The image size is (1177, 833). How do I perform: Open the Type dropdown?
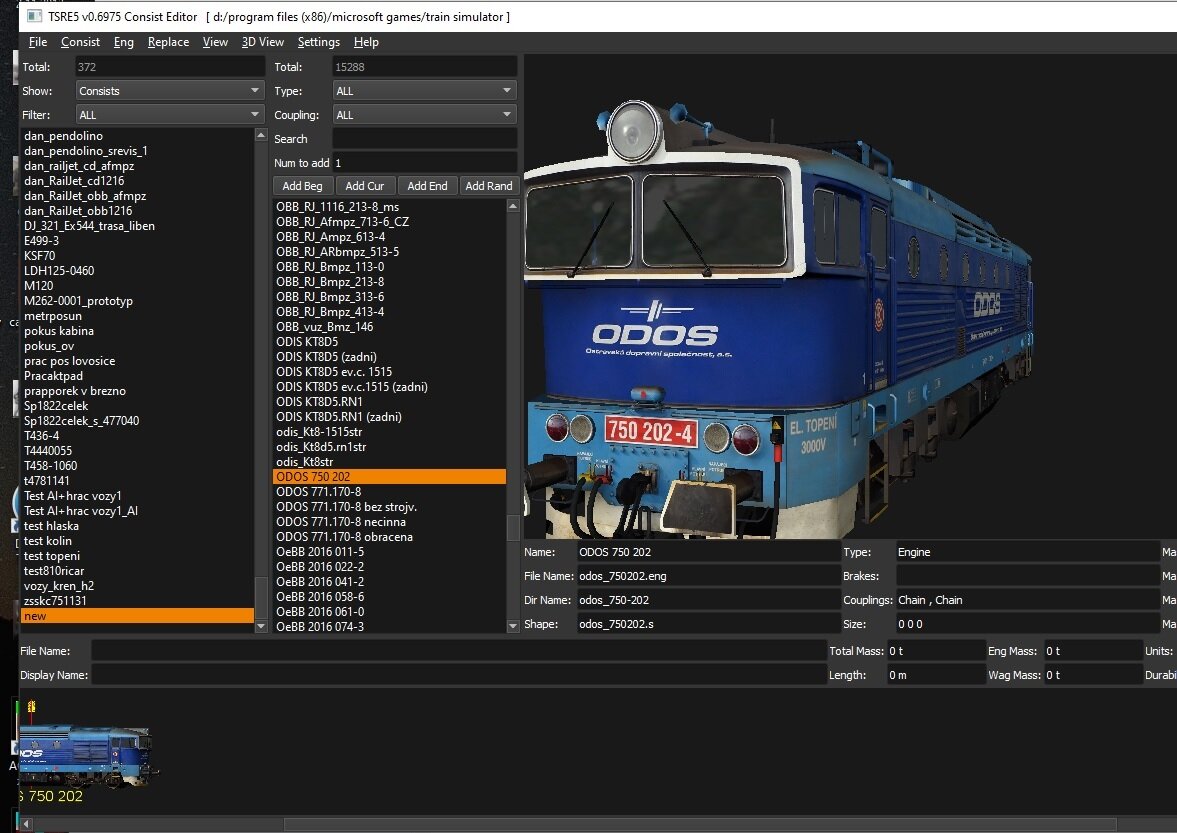click(424, 91)
